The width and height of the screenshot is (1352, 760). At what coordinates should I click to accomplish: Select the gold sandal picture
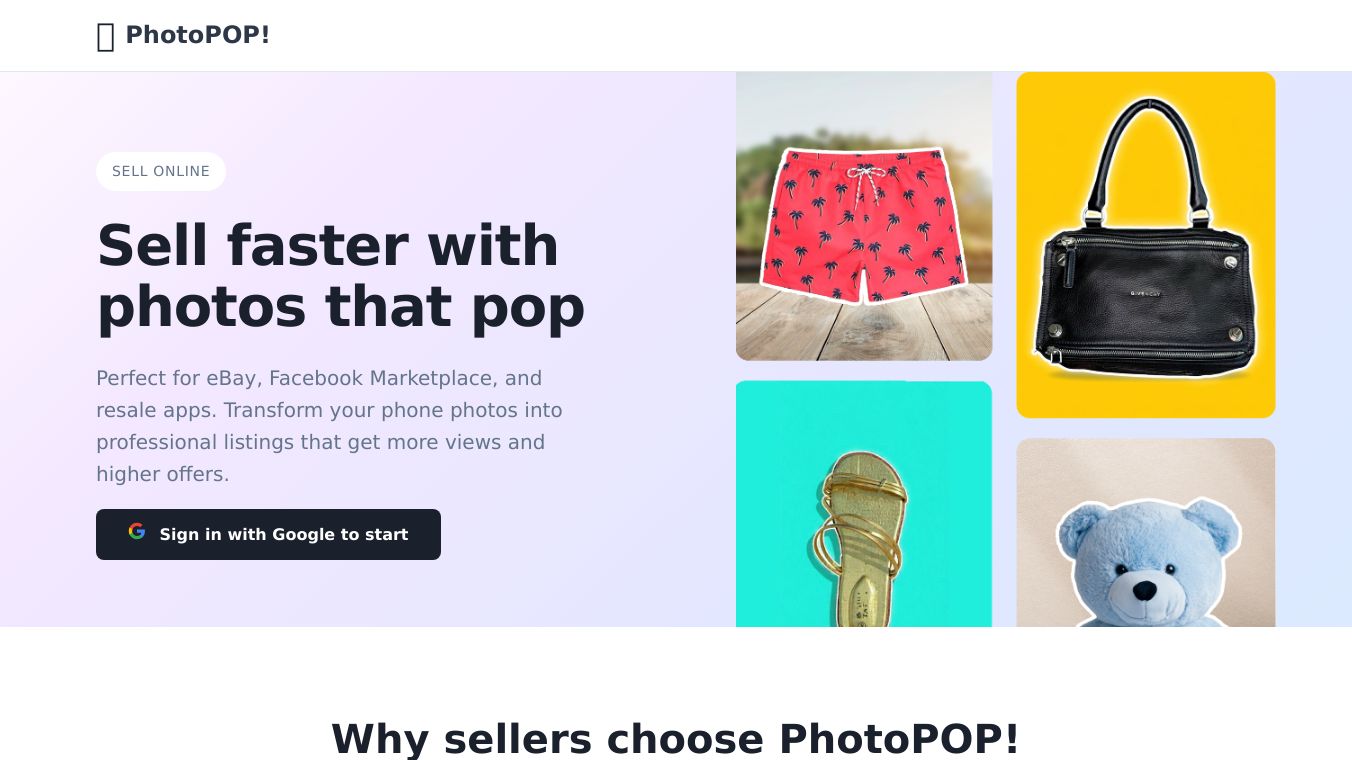click(864, 504)
